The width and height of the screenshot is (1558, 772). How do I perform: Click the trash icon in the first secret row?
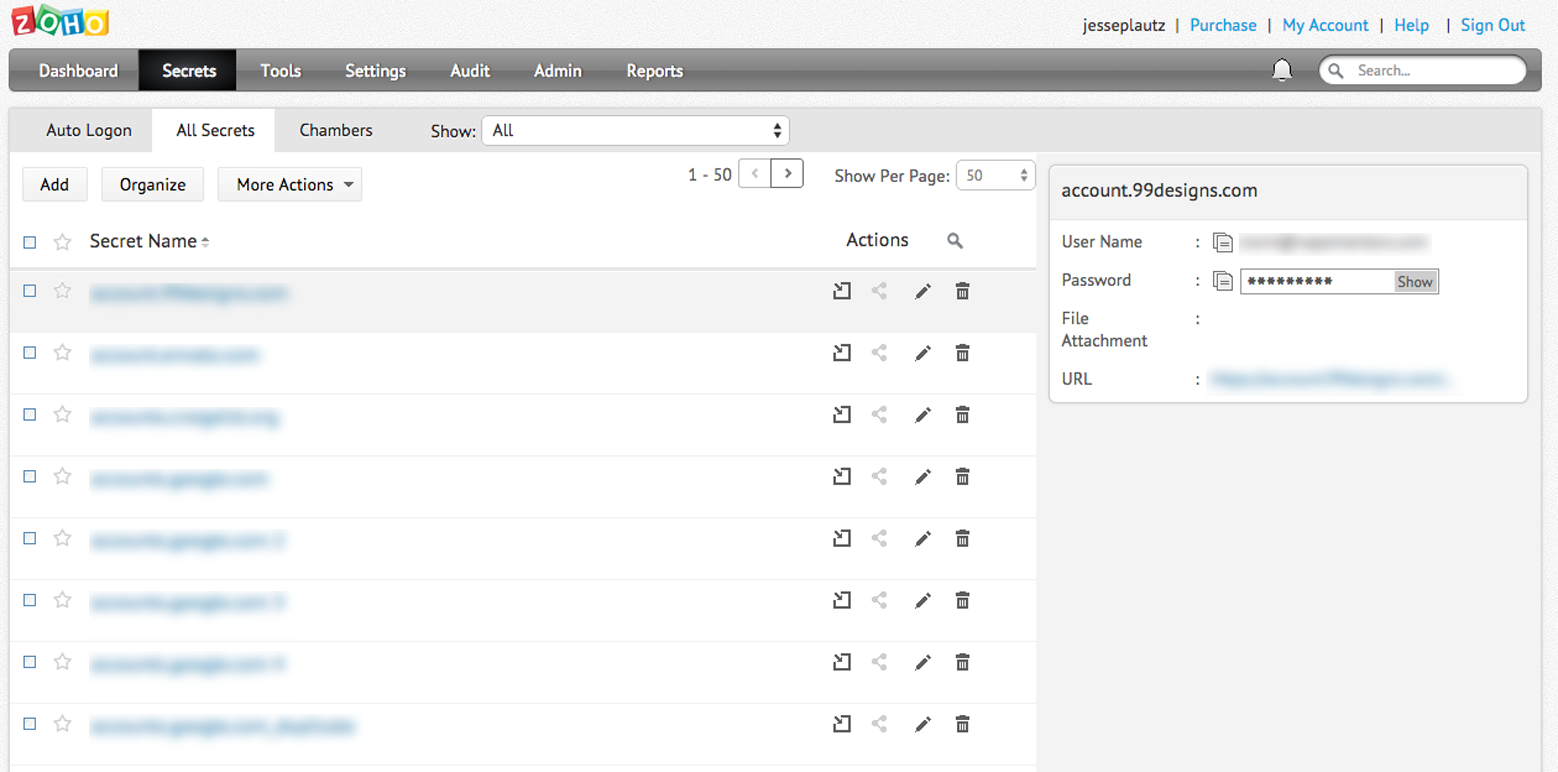[x=962, y=291]
